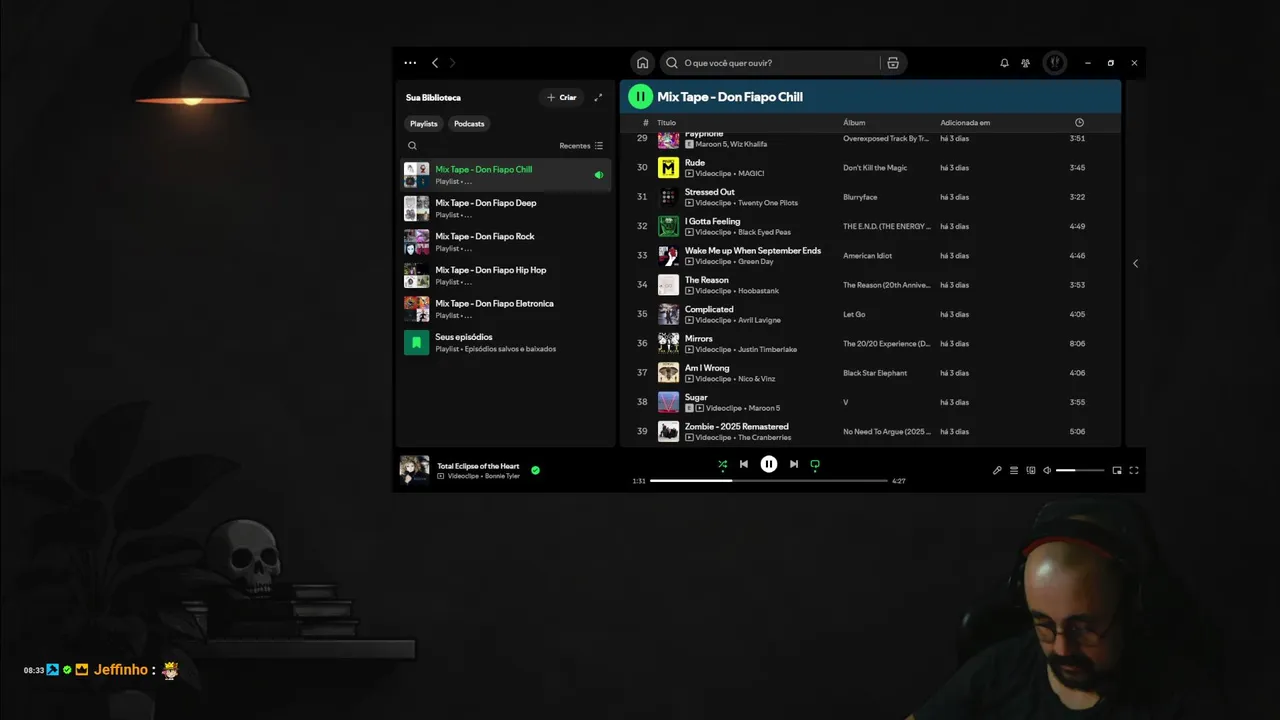Open the Home page icon
Screen dimensions: 1280x720
[642, 63]
